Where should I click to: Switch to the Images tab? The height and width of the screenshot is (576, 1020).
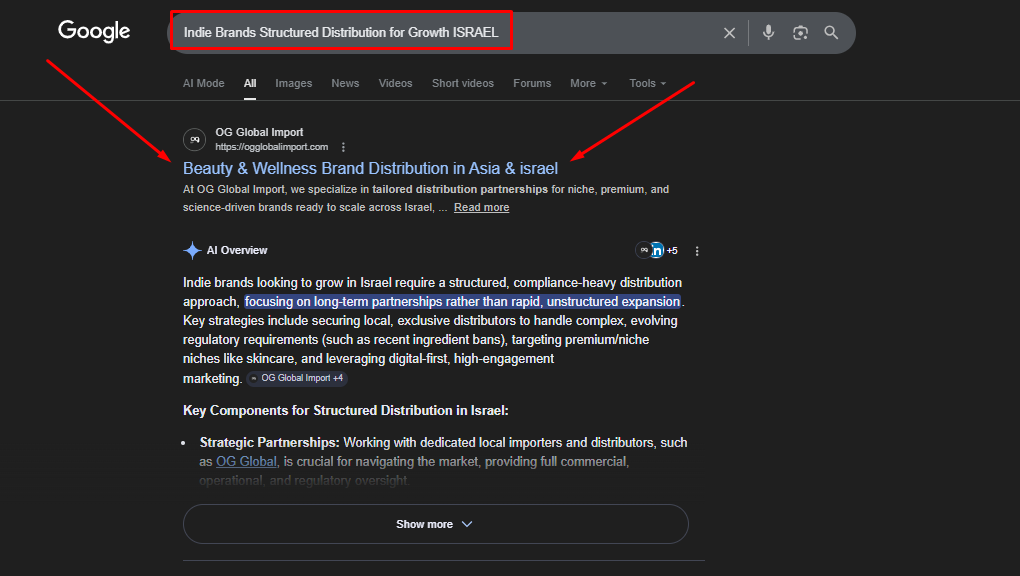point(293,83)
